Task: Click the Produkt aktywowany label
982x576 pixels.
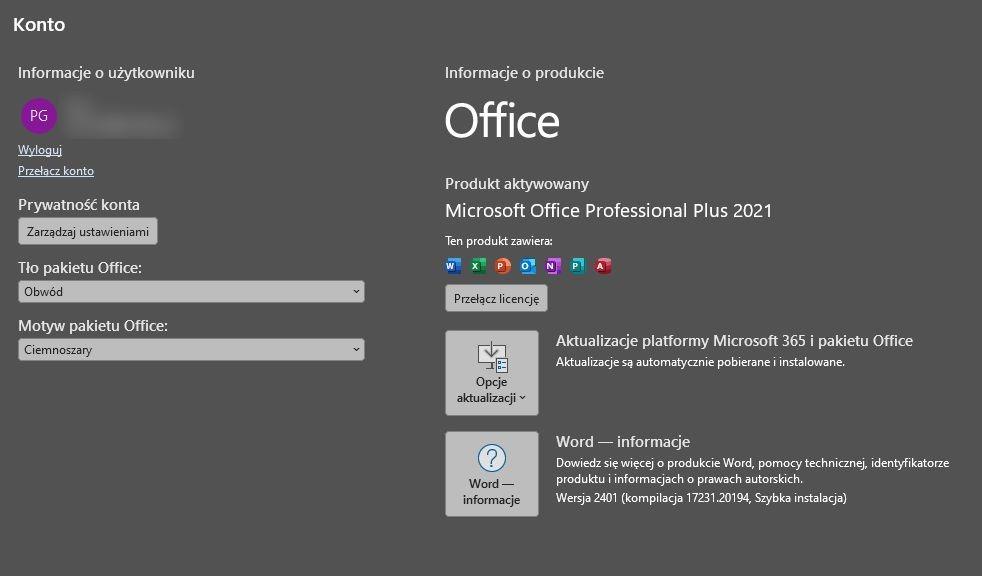Action: pyautogui.click(x=517, y=184)
